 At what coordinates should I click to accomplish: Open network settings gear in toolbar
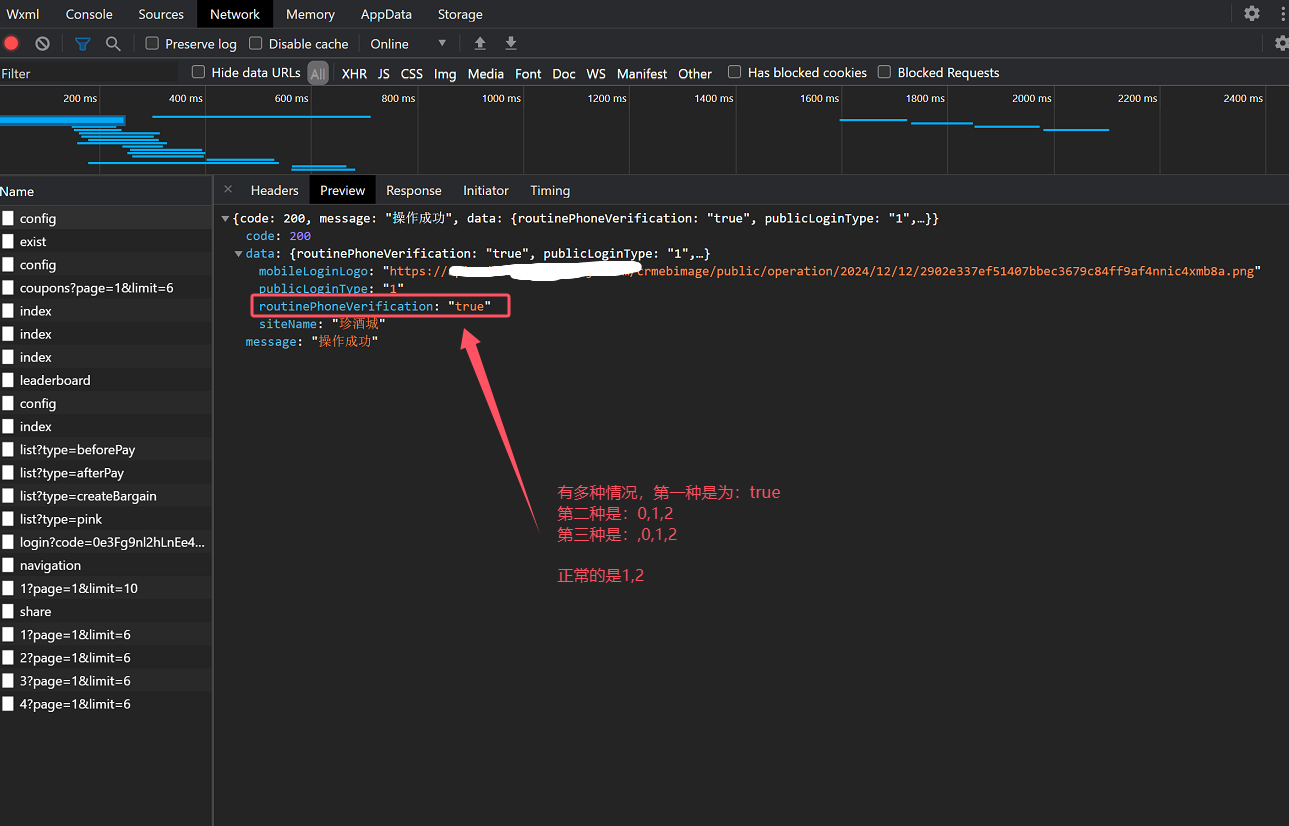pyautogui.click(x=1282, y=43)
